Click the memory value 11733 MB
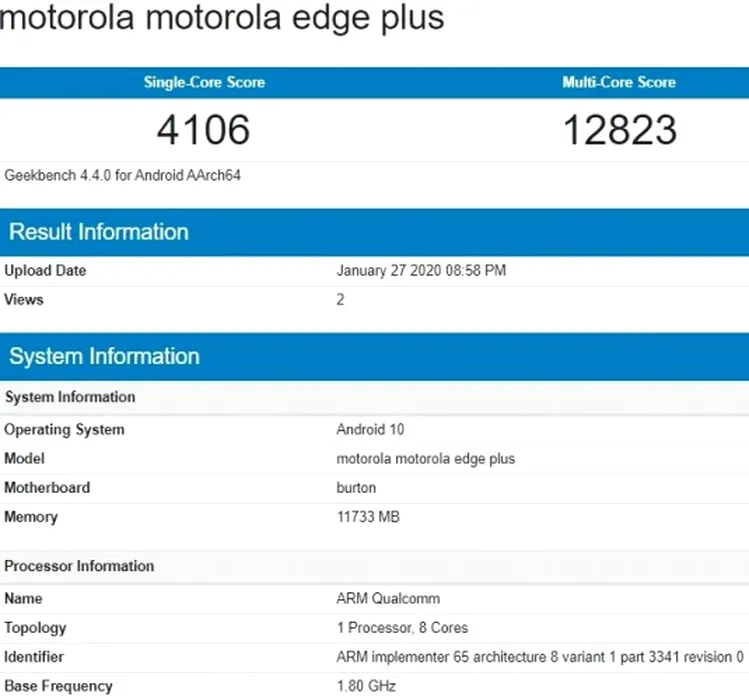 pos(369,517)
